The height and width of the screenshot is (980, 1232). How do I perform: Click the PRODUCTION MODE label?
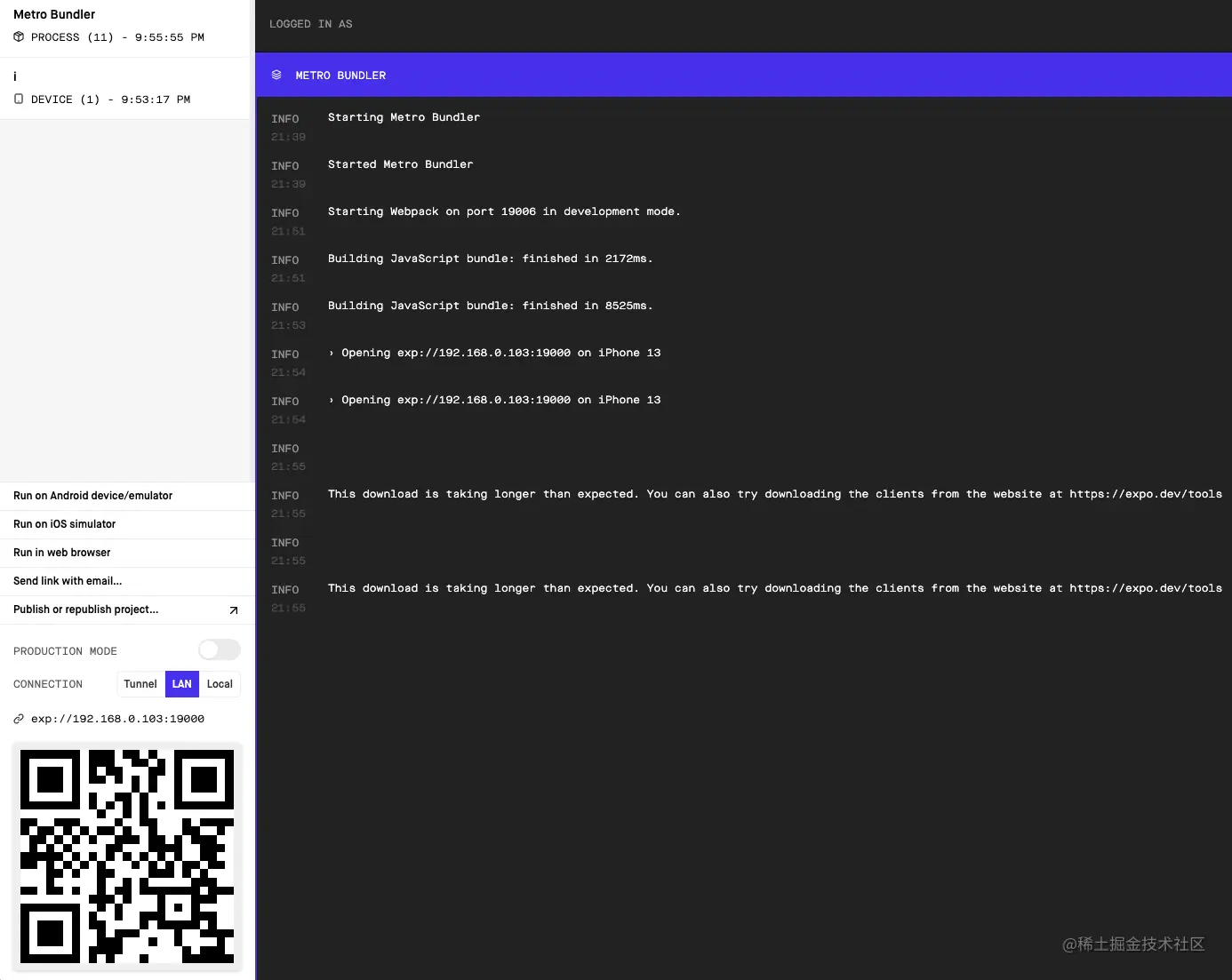click(65, 651)
